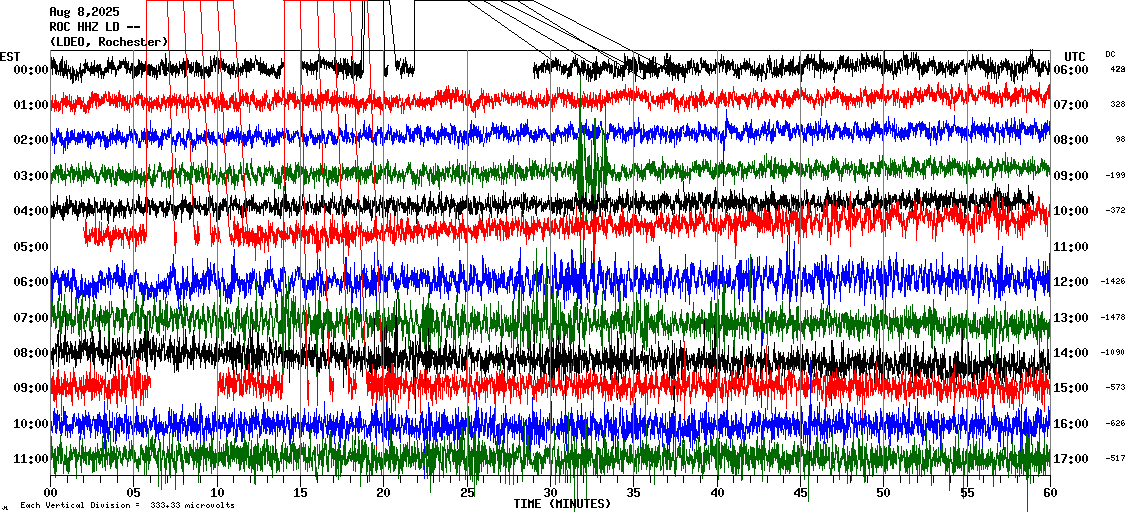Click the 11:00 EST row label
1130x519 pixels.
31,459
